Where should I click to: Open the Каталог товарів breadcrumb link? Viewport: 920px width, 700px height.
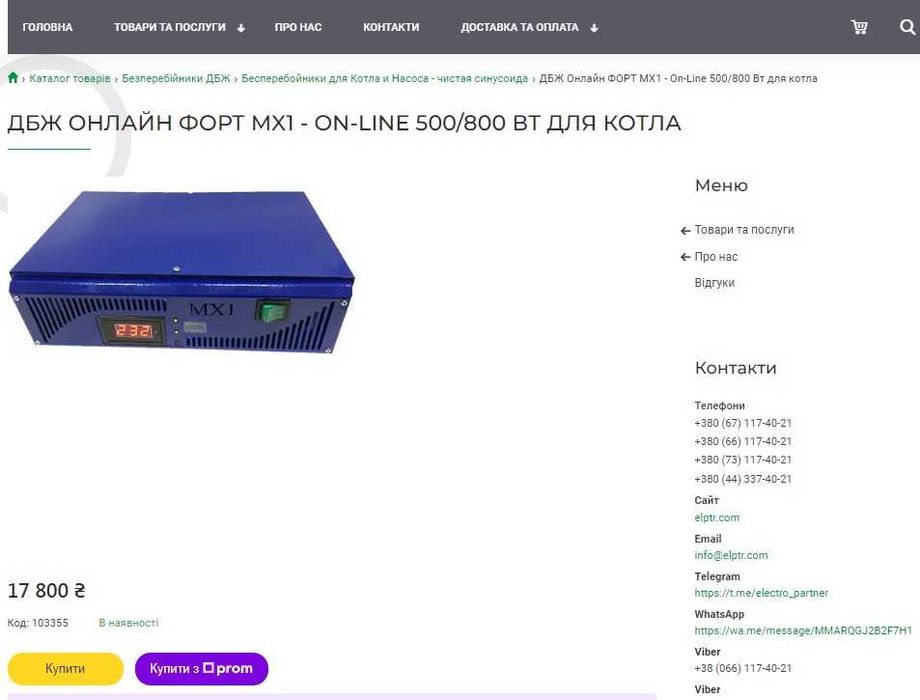click(x=70, y=78)
